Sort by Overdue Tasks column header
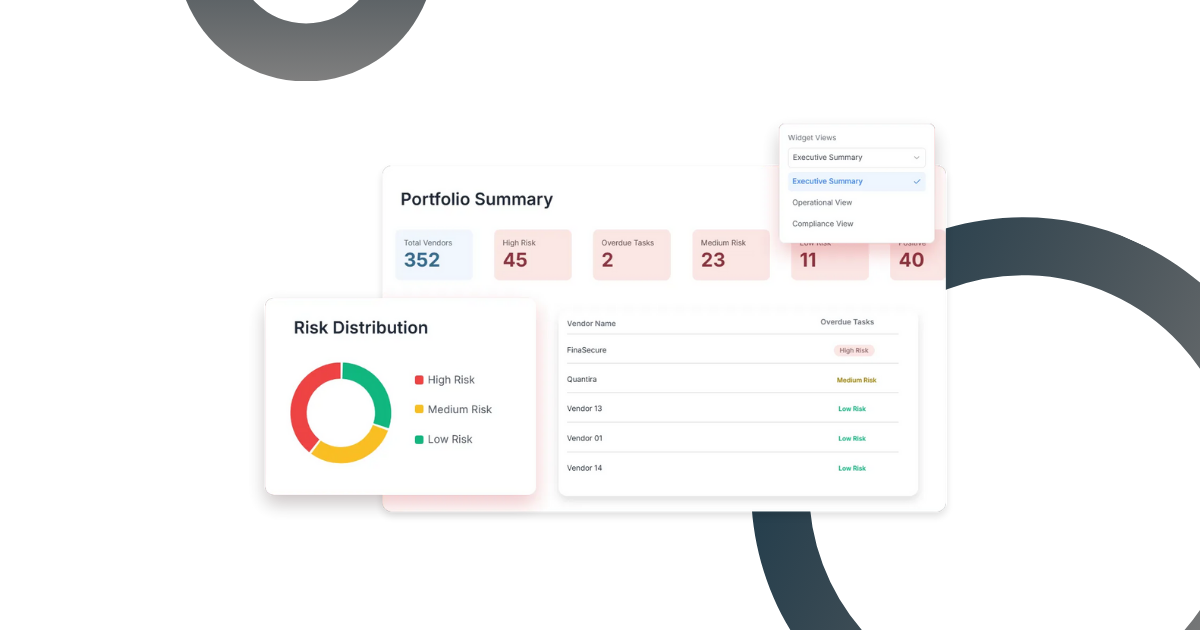 (847, 322)
